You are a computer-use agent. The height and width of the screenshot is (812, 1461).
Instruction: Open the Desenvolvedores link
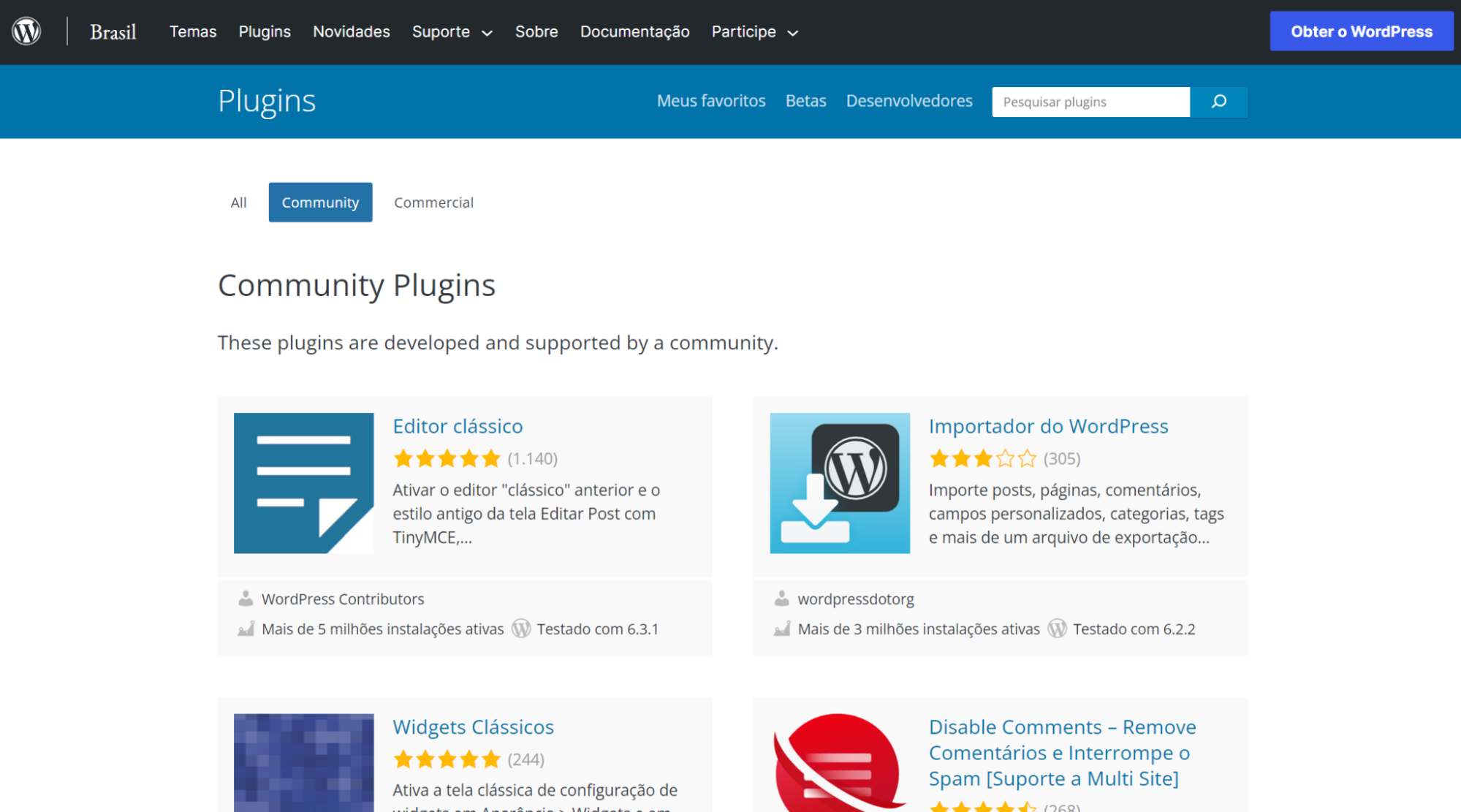pos(909,101)
